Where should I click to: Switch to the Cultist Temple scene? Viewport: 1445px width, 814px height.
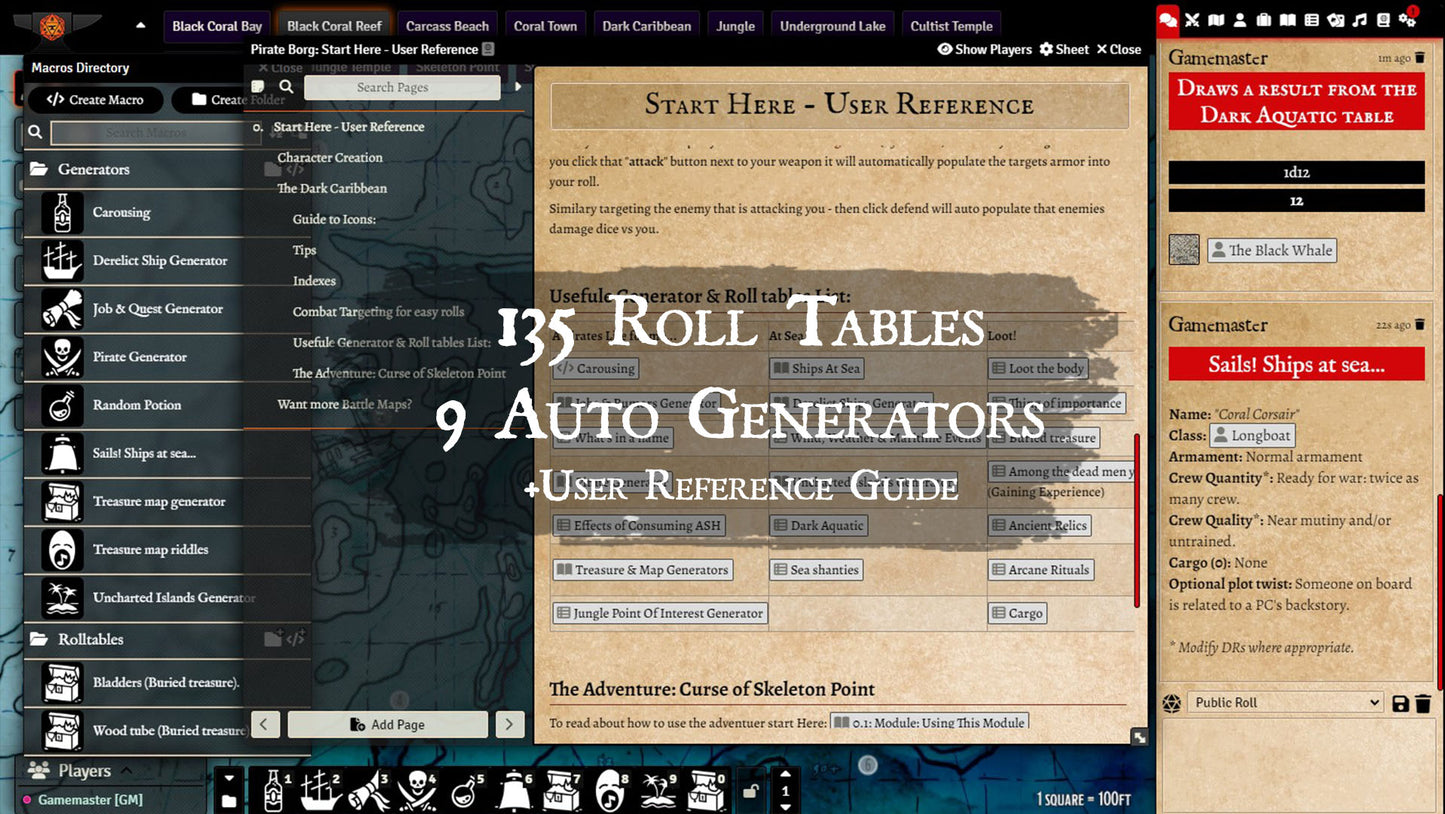pyautogui.click(x=951, y=26)
